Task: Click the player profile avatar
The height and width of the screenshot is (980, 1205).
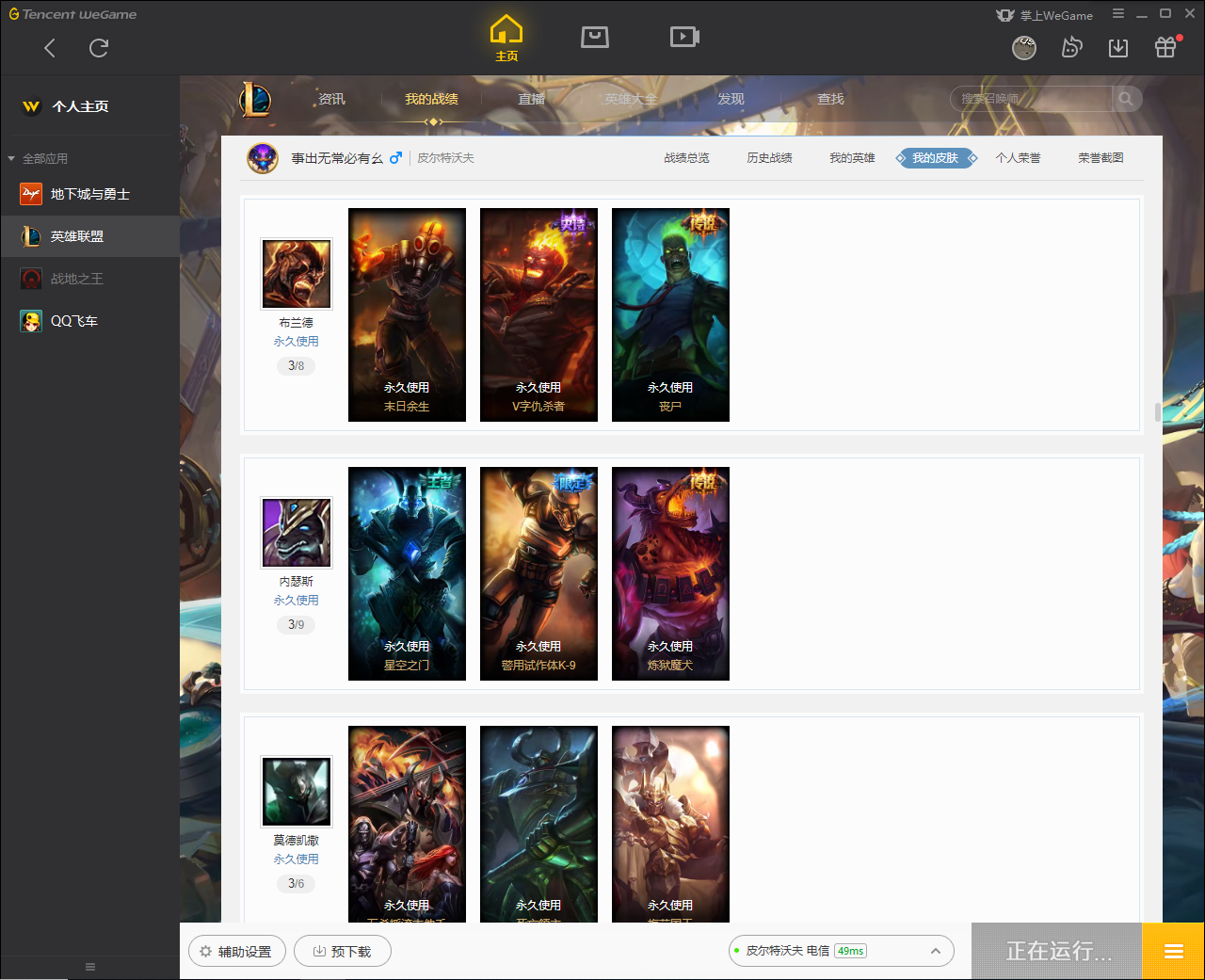Action: click(x=263, y=158)
